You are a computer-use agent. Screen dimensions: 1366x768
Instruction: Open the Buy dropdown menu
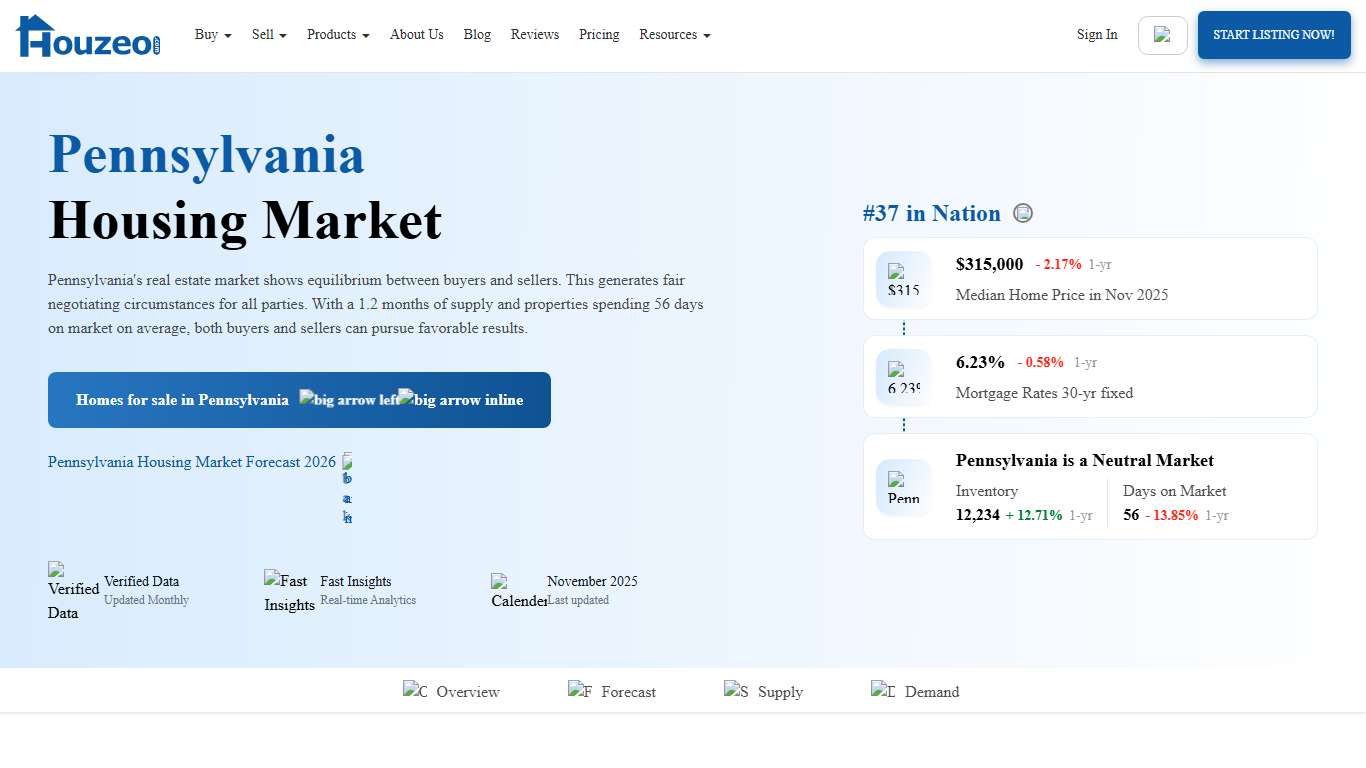[x=212, y=34]
